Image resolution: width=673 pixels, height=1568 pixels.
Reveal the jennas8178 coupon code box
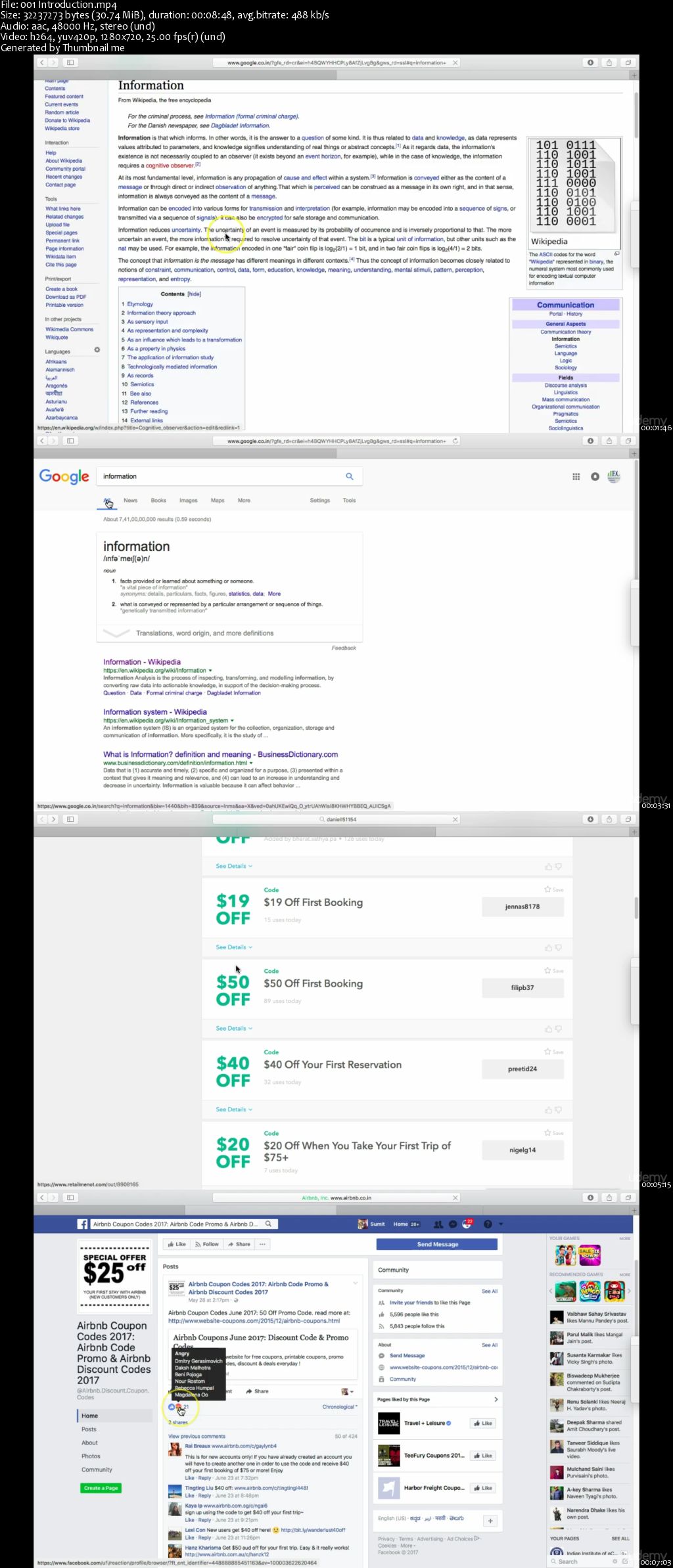point(522,907)
